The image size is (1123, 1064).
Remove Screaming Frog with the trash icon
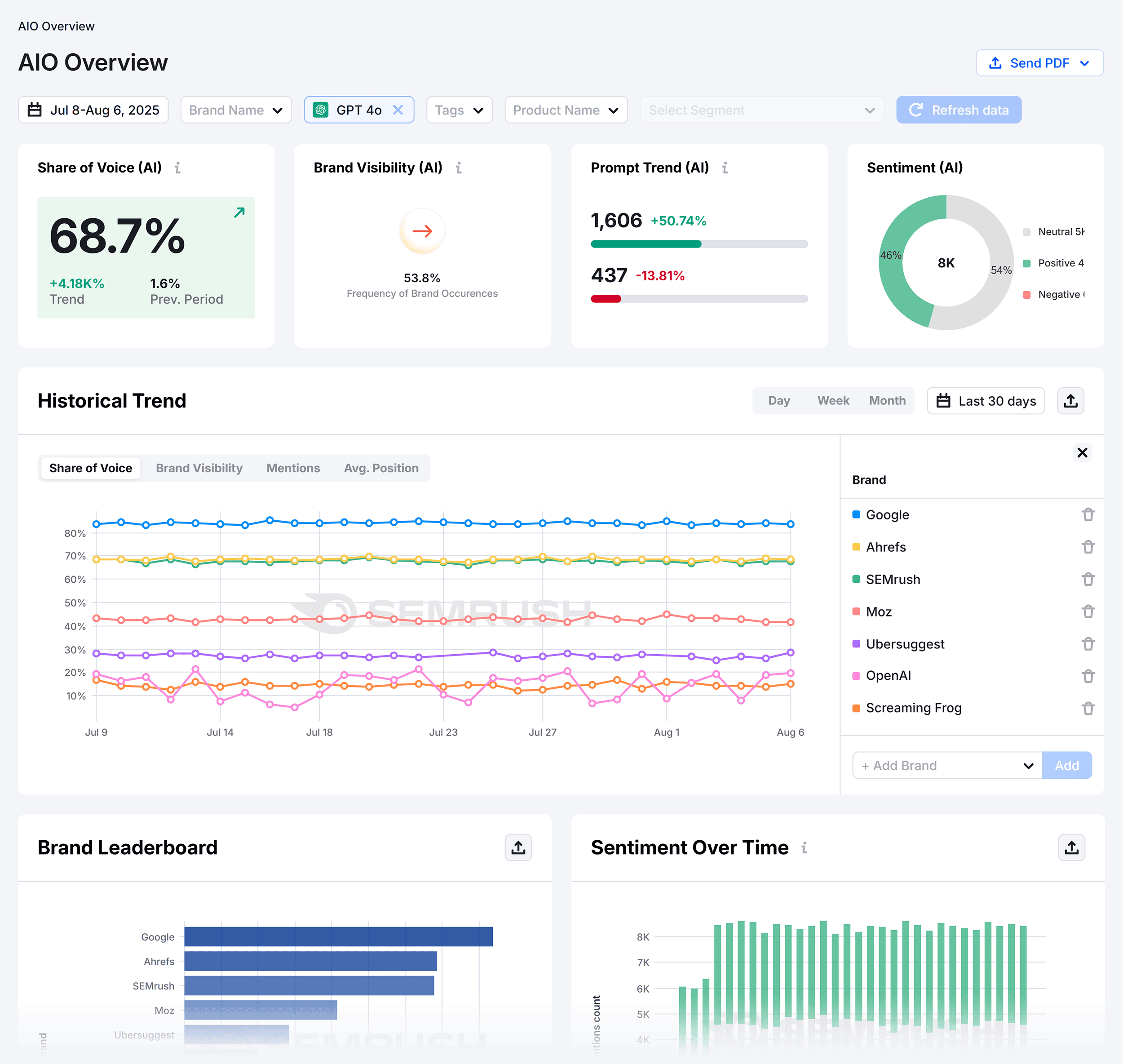(1088, 708)
